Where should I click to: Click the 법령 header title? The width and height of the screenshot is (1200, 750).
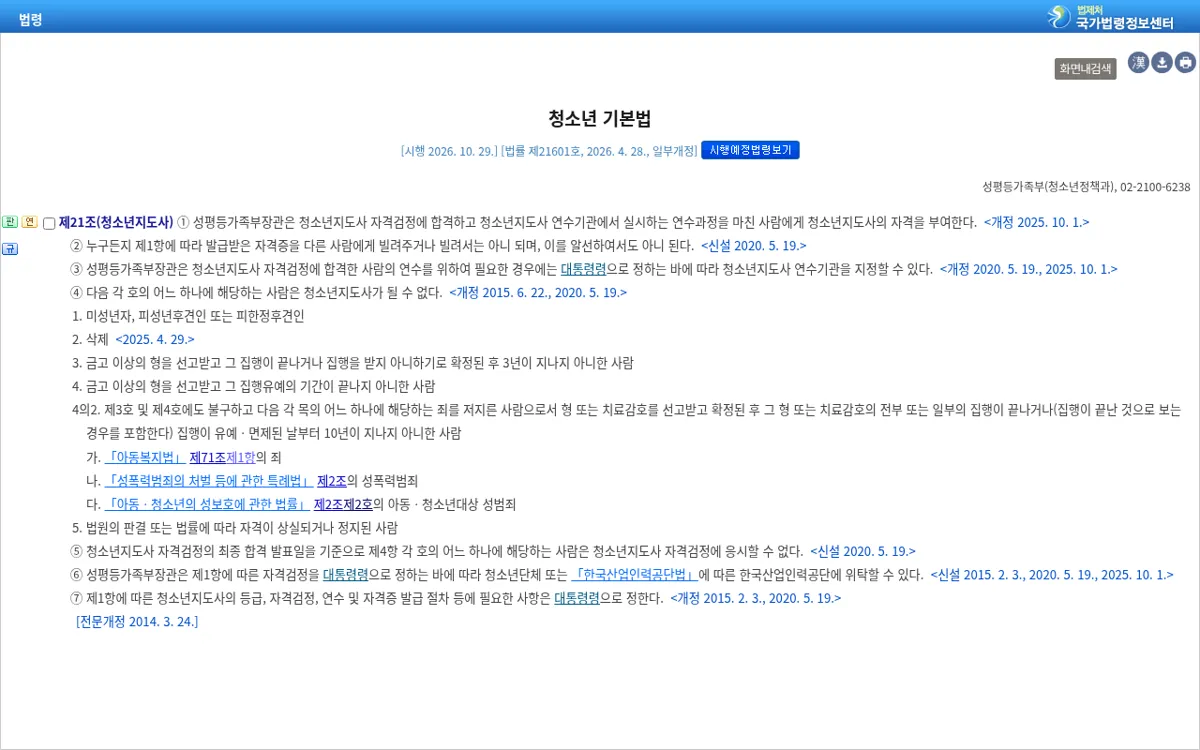pyautogui.click(x=30, y=18)
